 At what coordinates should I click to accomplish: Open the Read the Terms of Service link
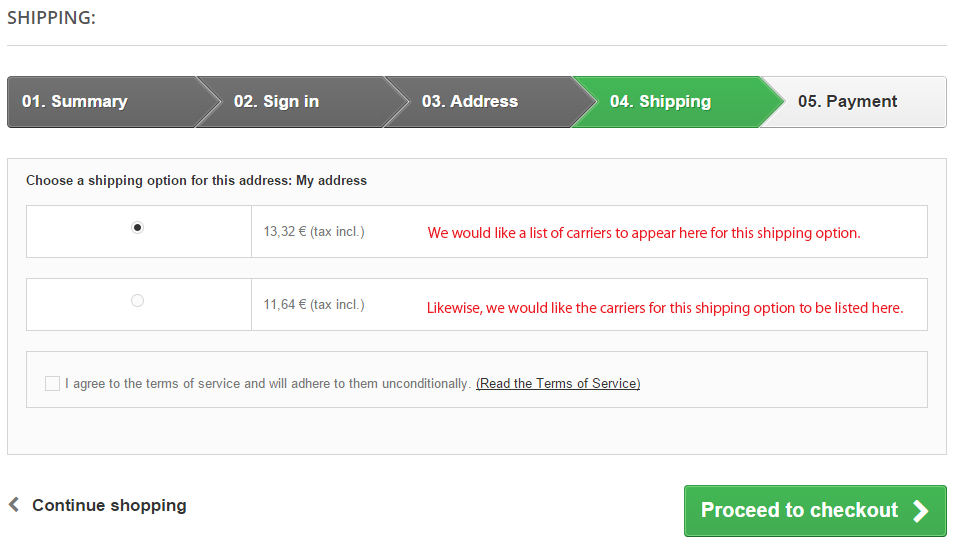(558, 383)
